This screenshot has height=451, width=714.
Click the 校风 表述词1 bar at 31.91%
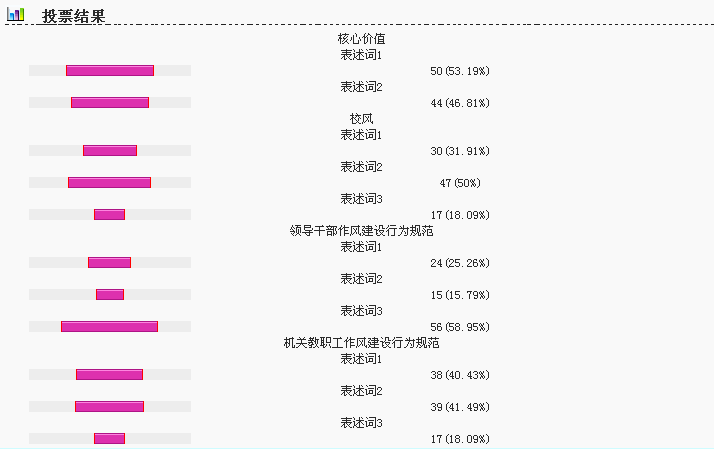[110, 150]
